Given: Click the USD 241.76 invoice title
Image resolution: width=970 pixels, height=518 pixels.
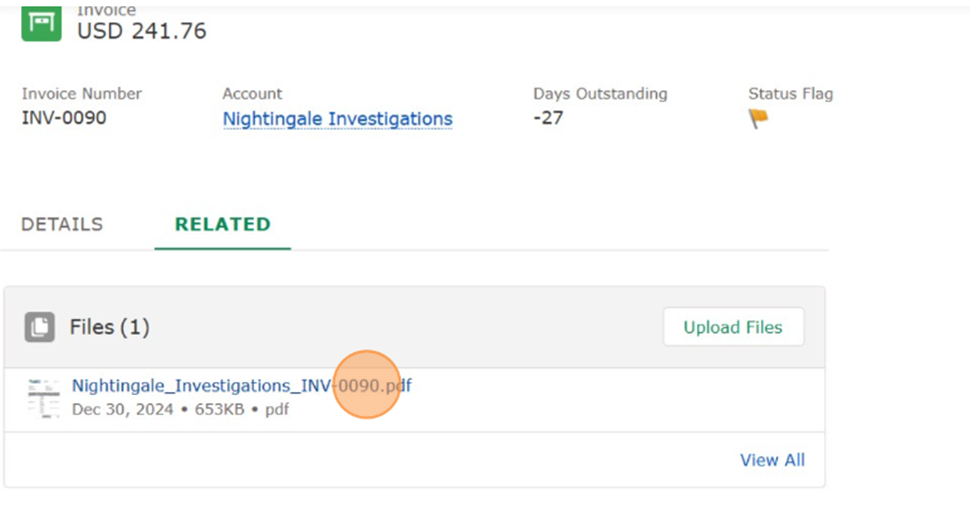Looking at the screenshot, I should click(142, 31).
